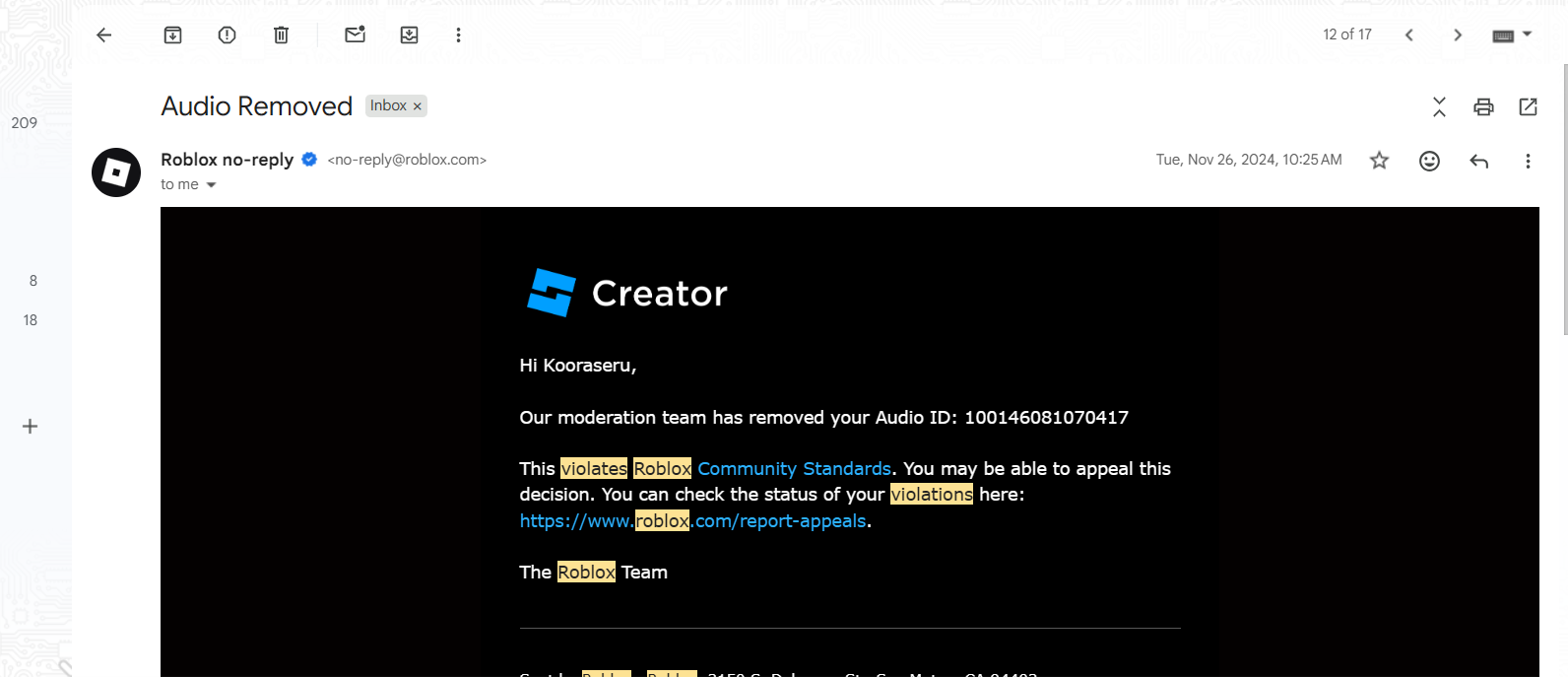Delete the Audio Removed email
The height and width of the screenshot is (677, 1568).
(281, 35)
